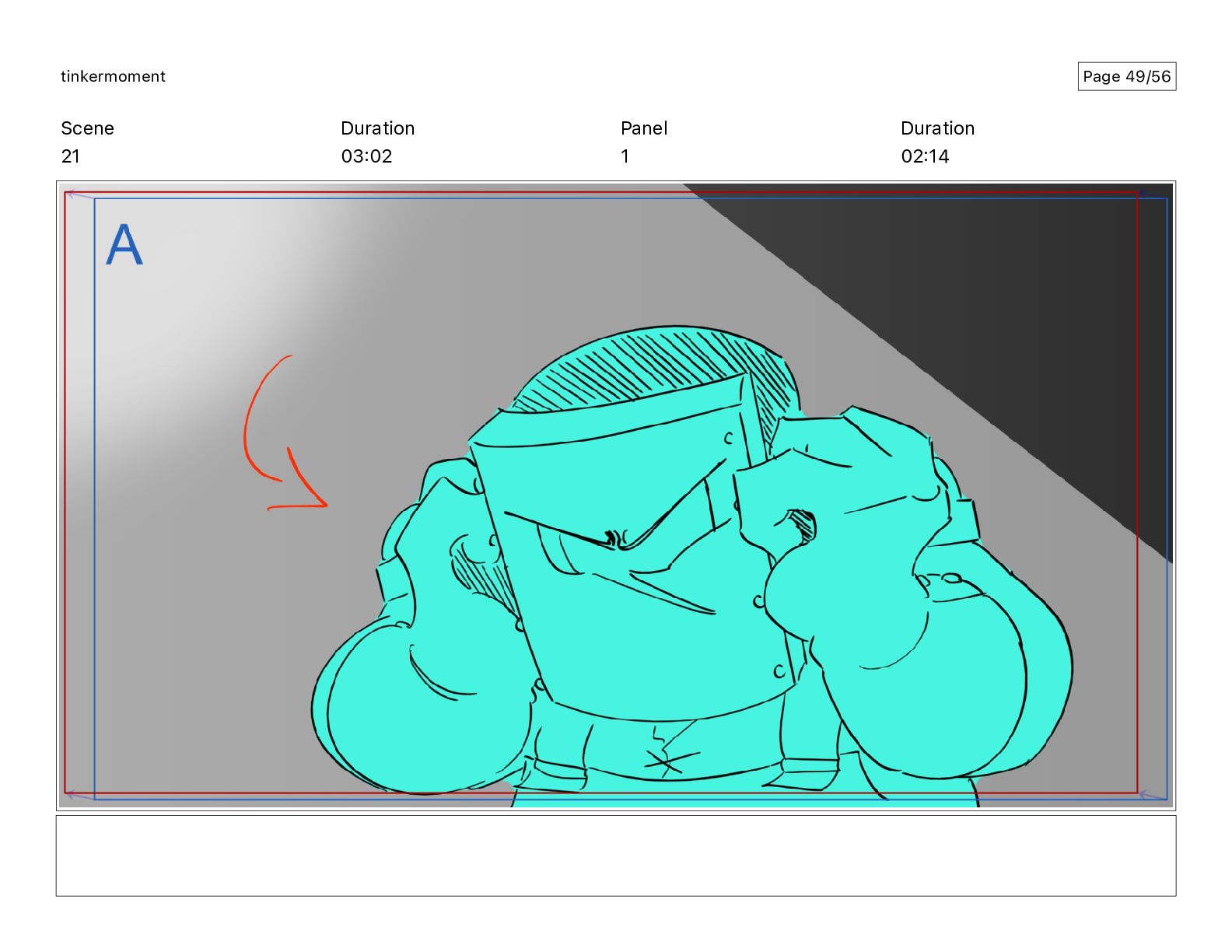Click the 'Duration' label above 03:02
Image resolution: width=1232 pixels, height=952 pixels.
coord(377,128)
